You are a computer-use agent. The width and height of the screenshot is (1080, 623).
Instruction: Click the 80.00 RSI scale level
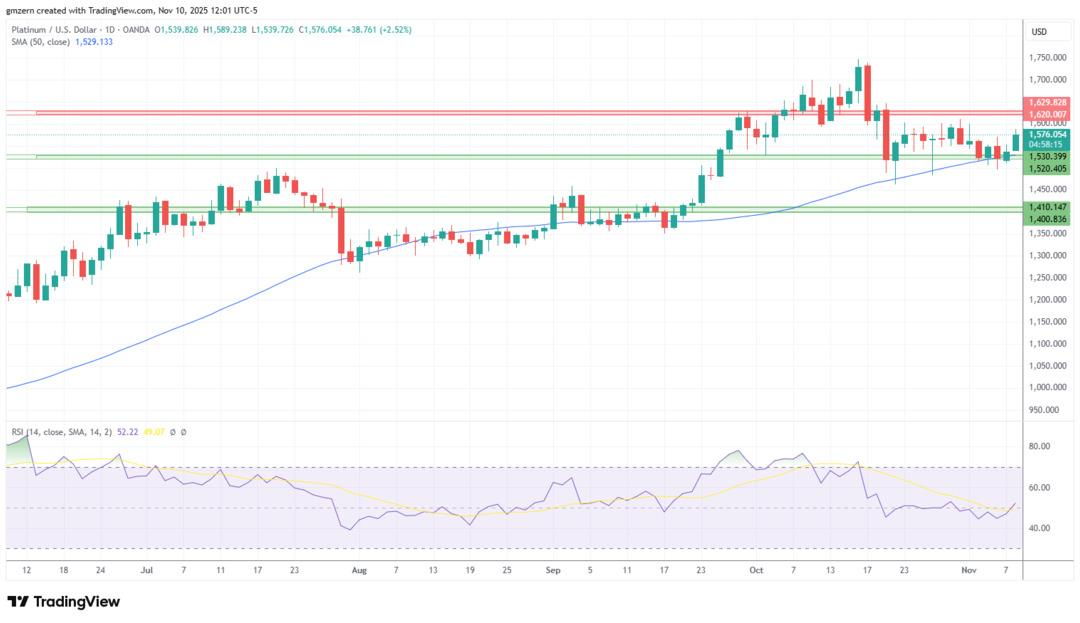coord(1039,447)
